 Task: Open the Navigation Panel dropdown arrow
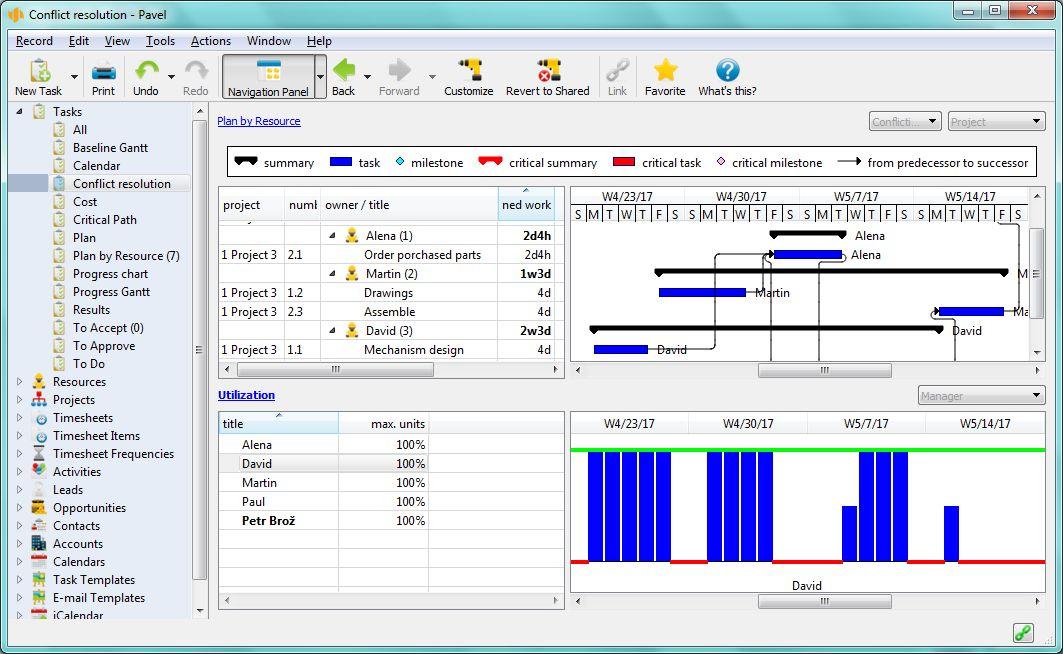pyautogui.click(x=321, y=77)
